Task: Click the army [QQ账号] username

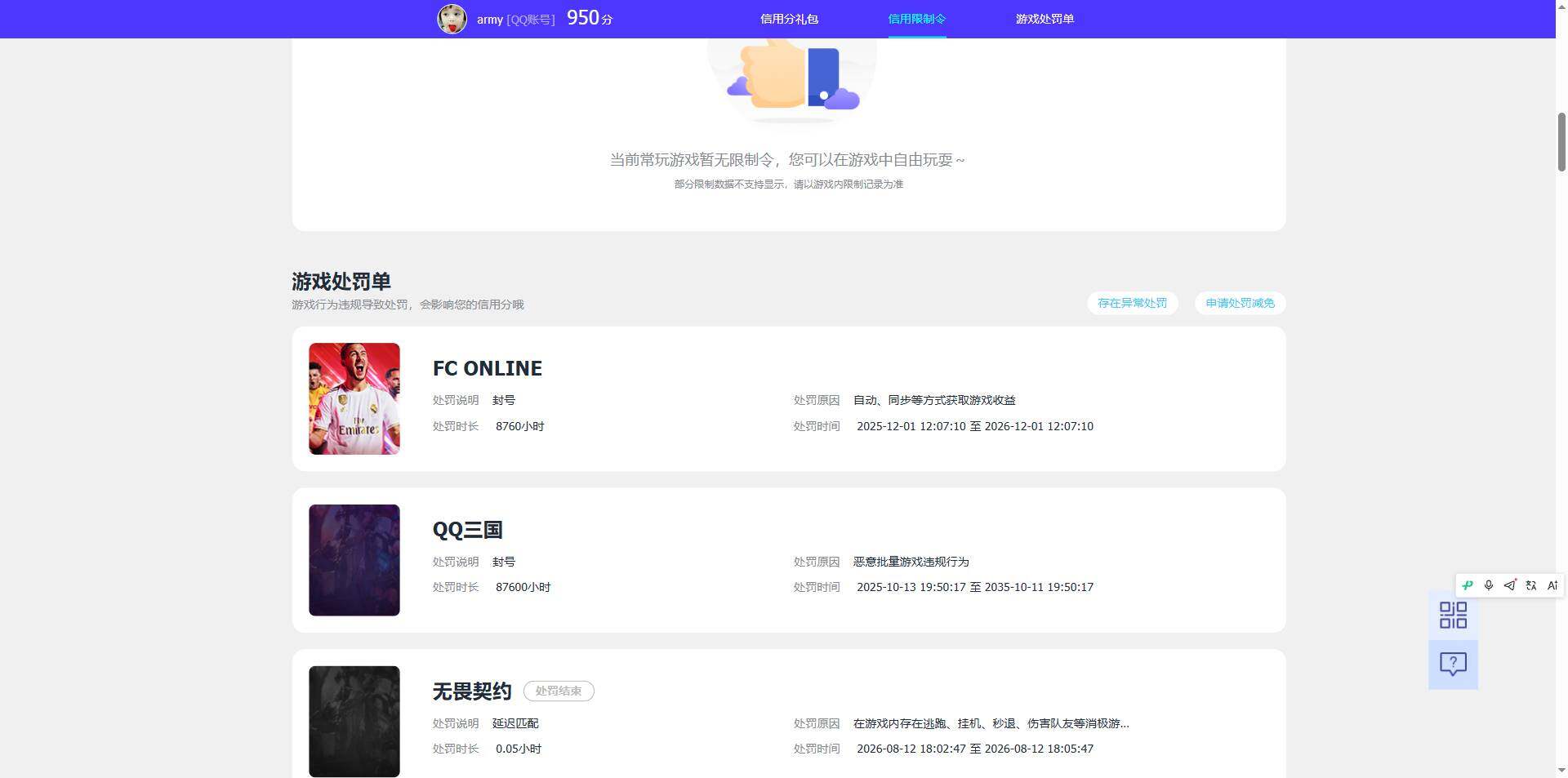Action: point(516,20)
